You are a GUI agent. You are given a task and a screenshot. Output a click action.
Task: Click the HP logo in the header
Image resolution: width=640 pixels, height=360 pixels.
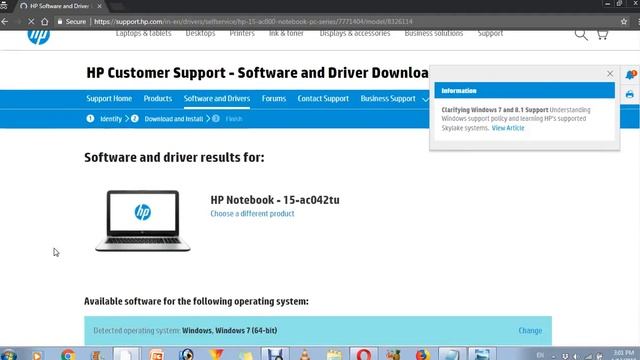pyautogui.click(x=39, y=36)
